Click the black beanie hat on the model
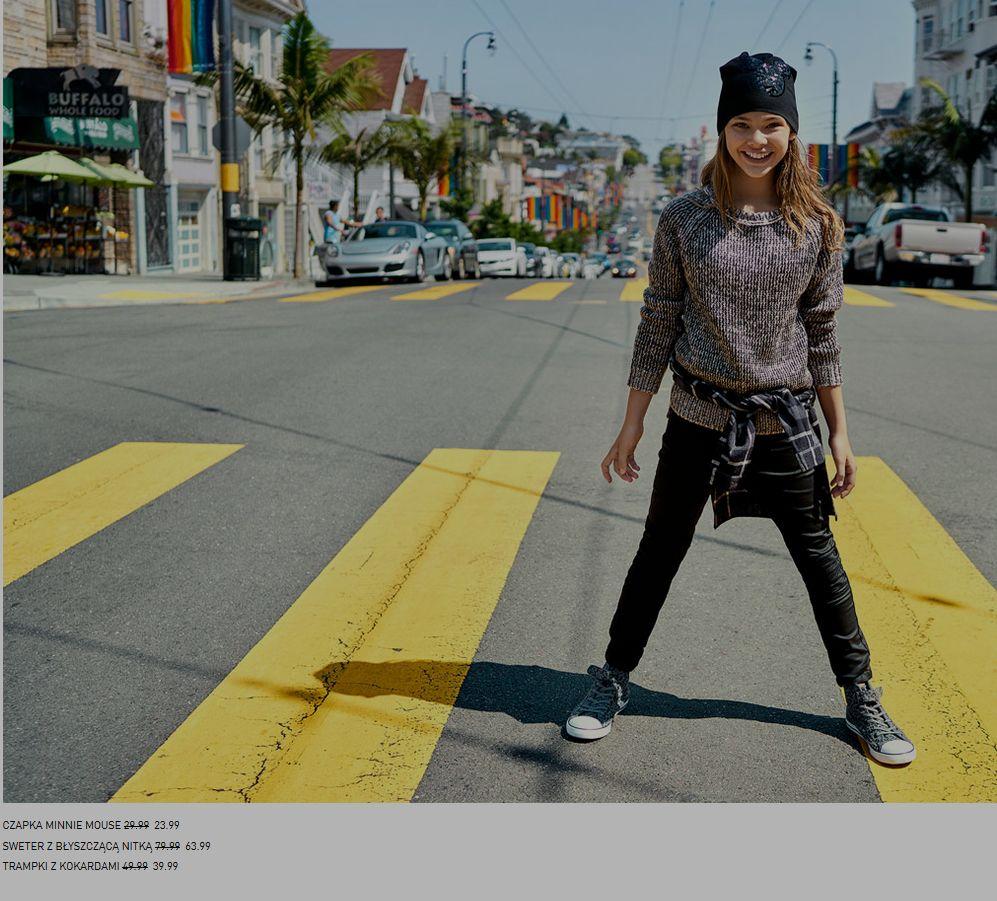 pos(757,90)
